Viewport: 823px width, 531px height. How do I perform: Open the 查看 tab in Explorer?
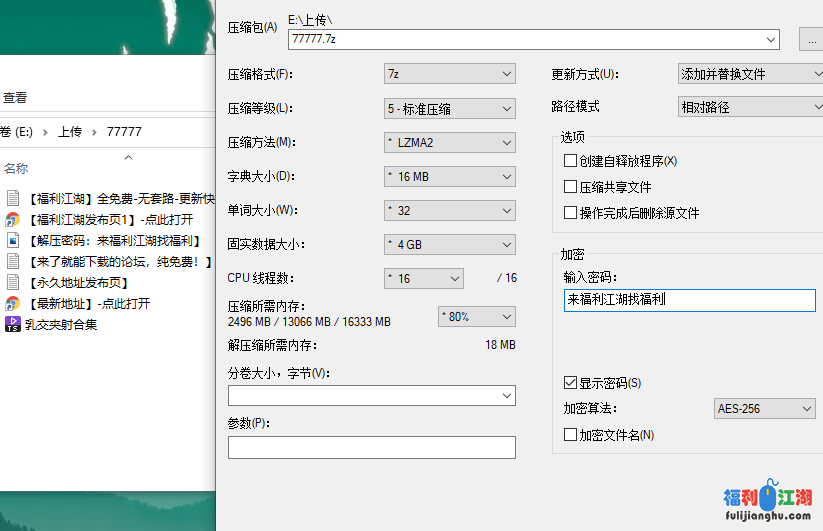[15, 98]
